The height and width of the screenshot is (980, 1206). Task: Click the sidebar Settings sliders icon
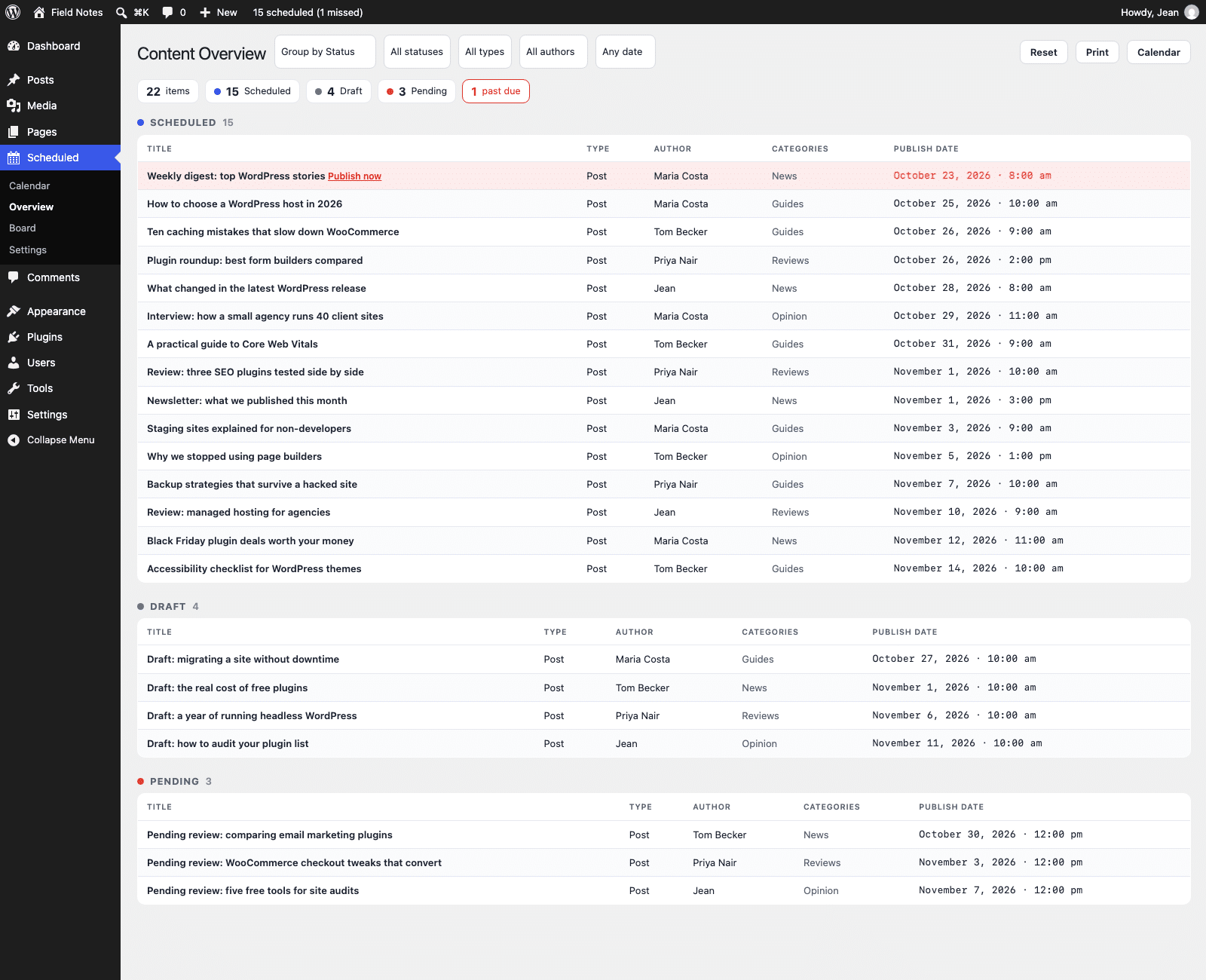coord(14,415)
